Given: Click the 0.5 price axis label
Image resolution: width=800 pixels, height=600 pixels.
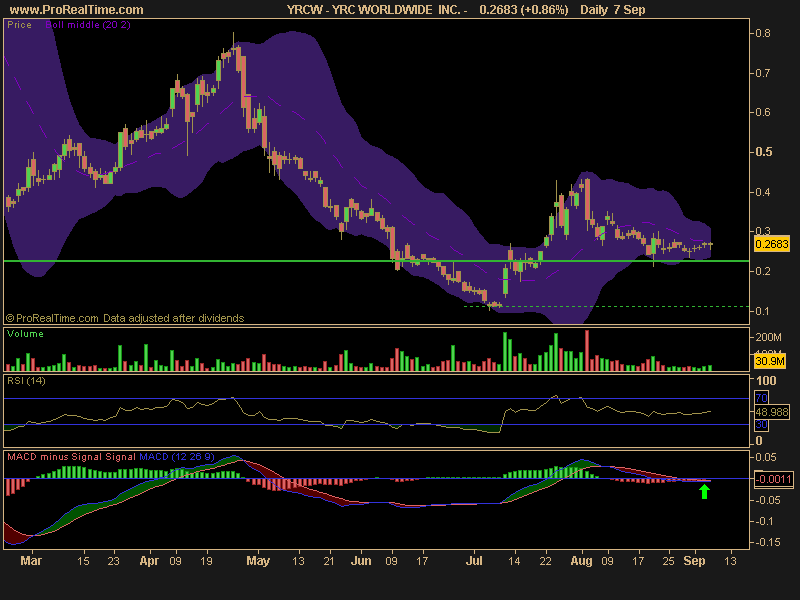Looking at the screenshot, I should 764,152.
